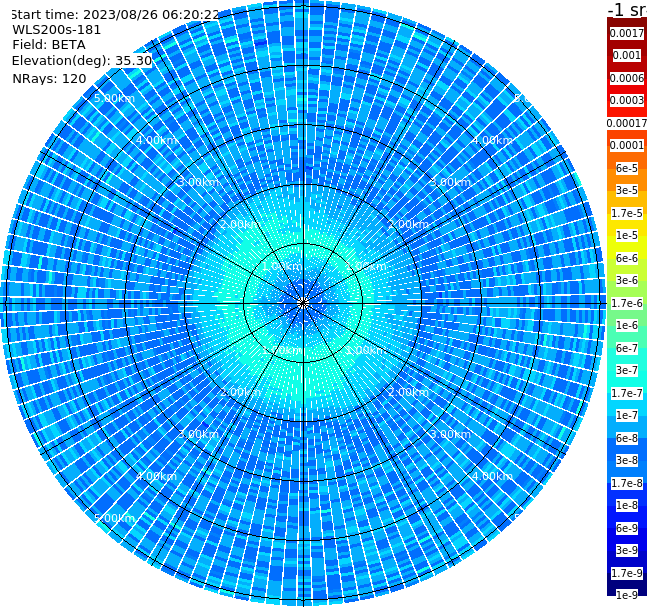Click the 6e-5 color scale label

[627, 168]
